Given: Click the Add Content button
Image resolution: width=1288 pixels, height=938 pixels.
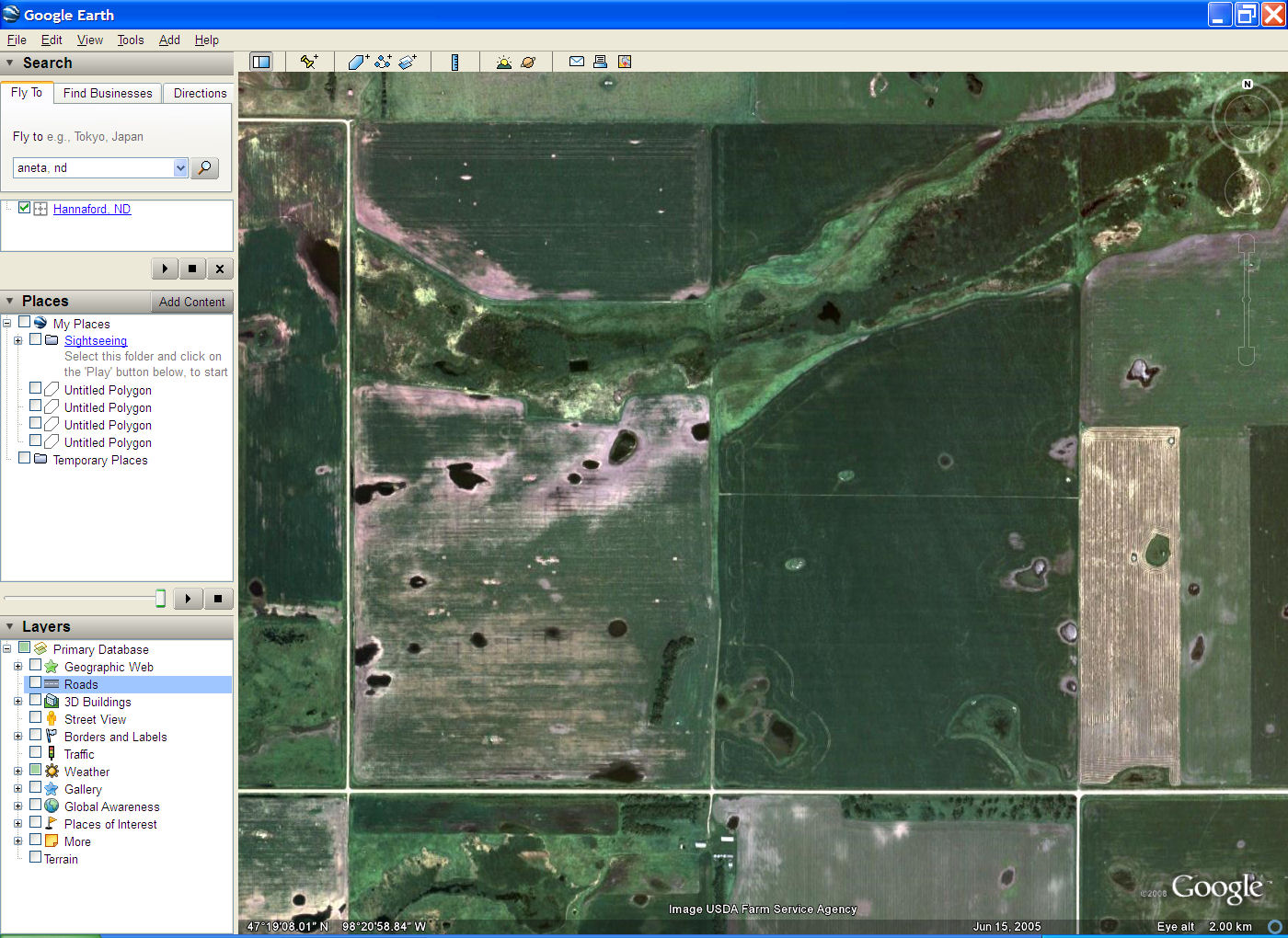Looking at the screenshot, I should tap(191, 302).
